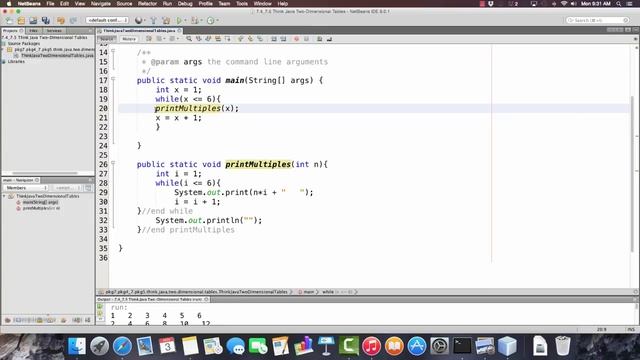Collapse printMultiples method fold at line 26
Screen dimensions: 640x360
(113, 163)
